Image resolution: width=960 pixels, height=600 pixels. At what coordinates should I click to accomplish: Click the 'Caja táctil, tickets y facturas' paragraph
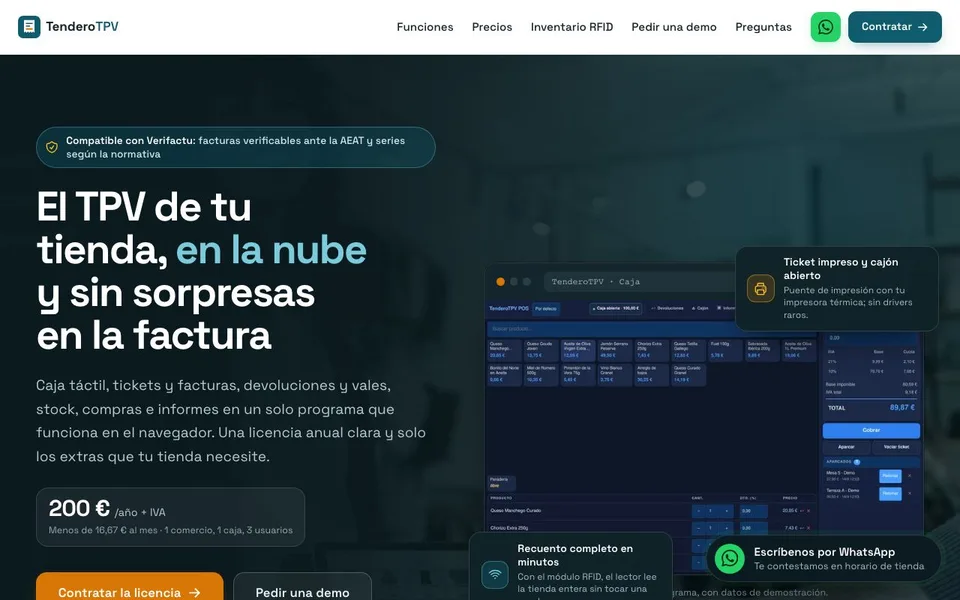tap(231, 421)
